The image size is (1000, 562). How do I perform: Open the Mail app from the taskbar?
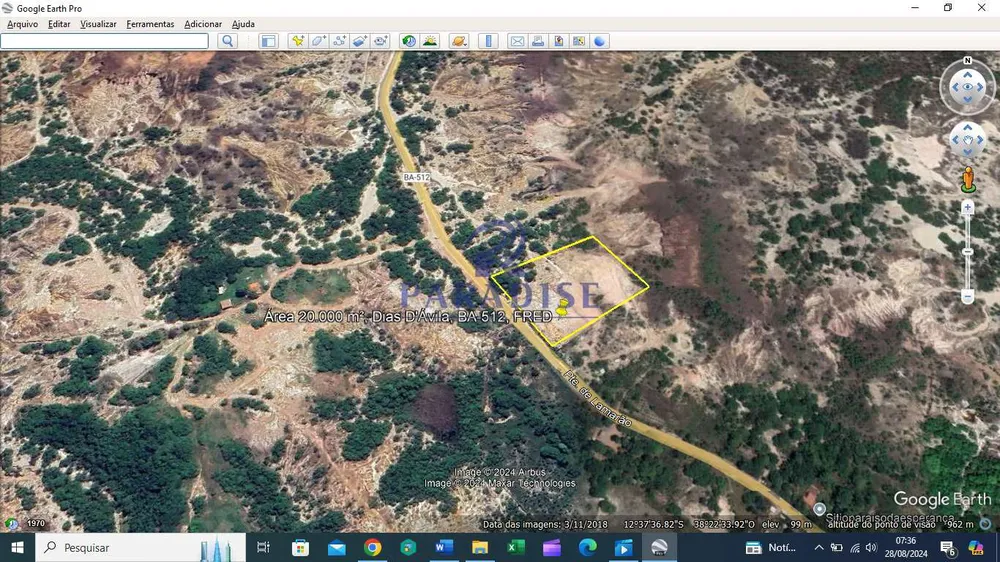(x=337, y=547)
